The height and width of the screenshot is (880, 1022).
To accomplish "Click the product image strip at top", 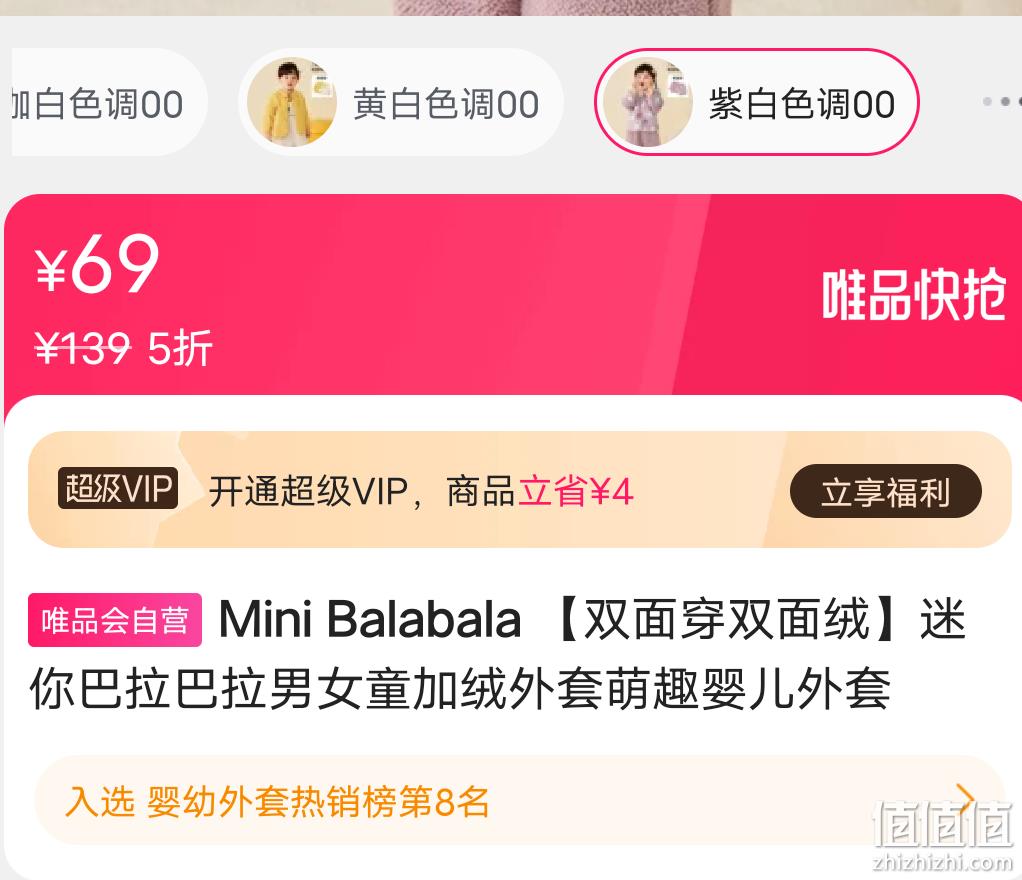I will [x=511, y=8].
